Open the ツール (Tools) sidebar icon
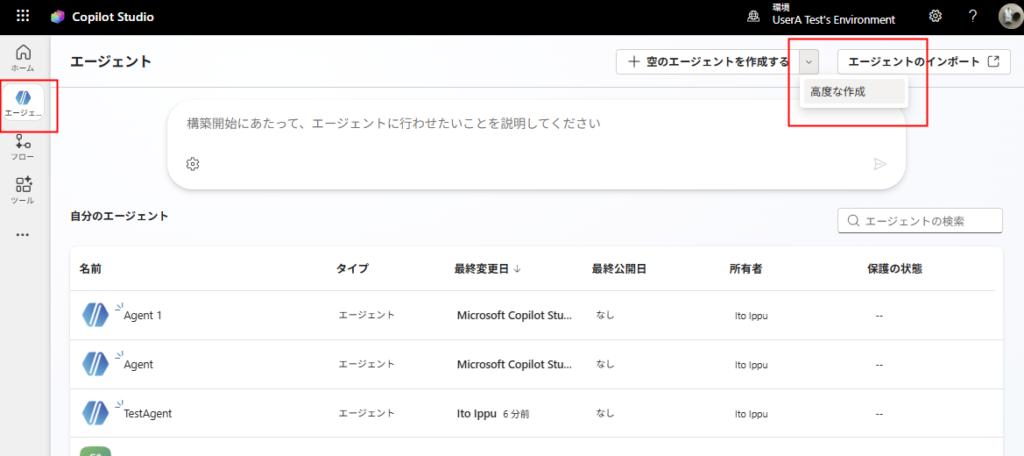 tap(23, 189)
